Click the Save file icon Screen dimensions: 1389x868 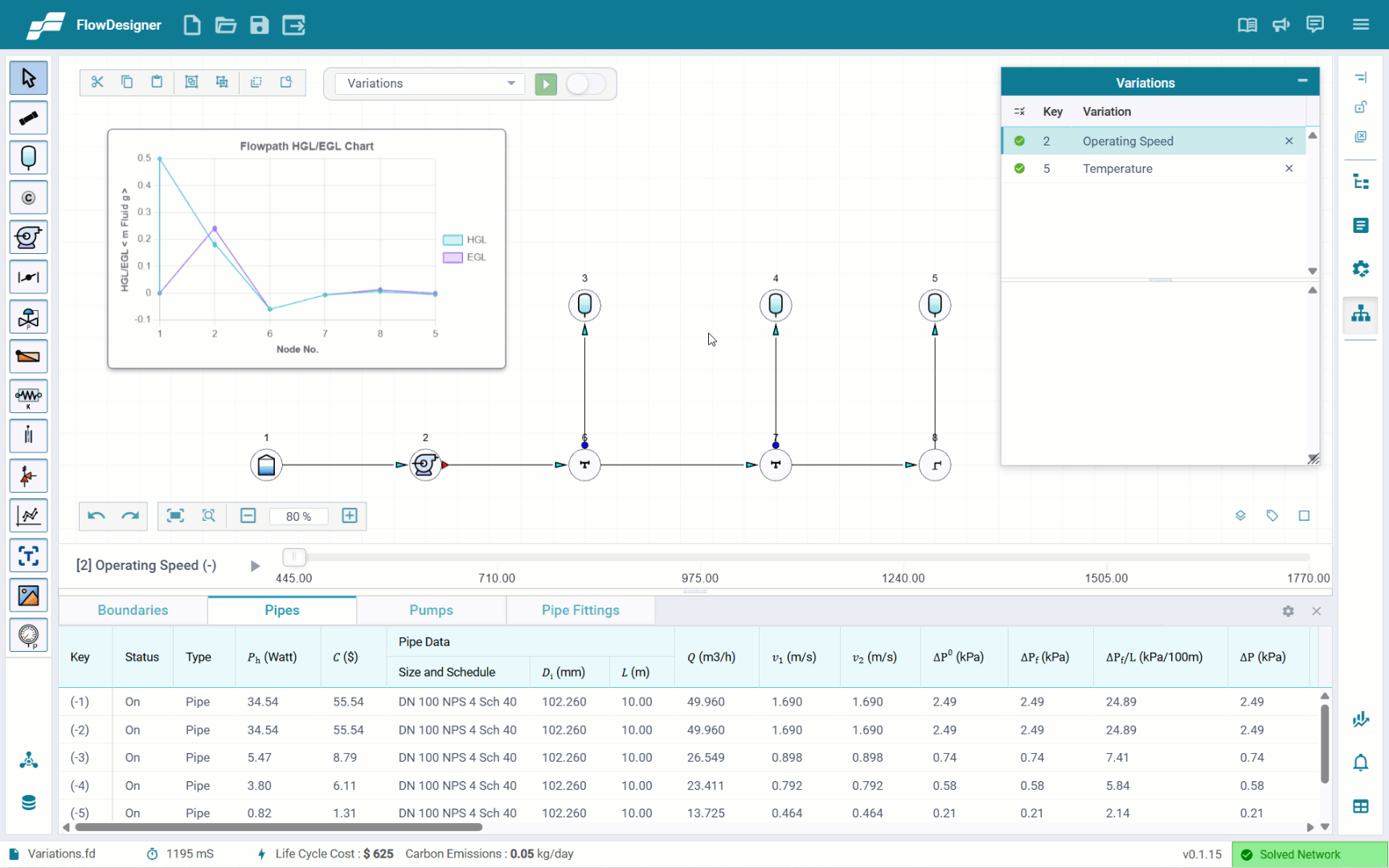259,25
